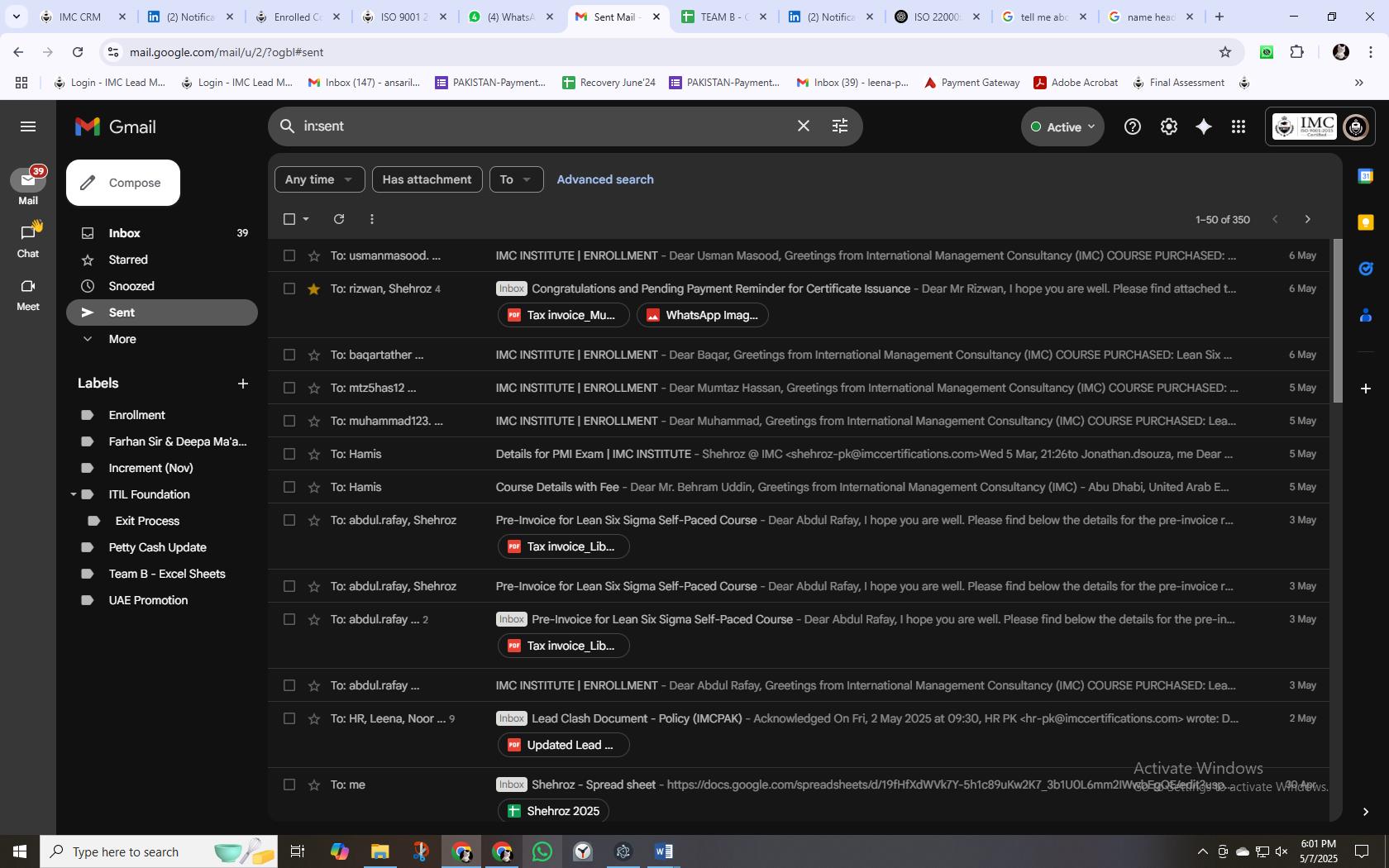Viewport: 1389px width, 868px height.
Task: Open WhatsApp Image attachment chip
Action: point(702,315)
